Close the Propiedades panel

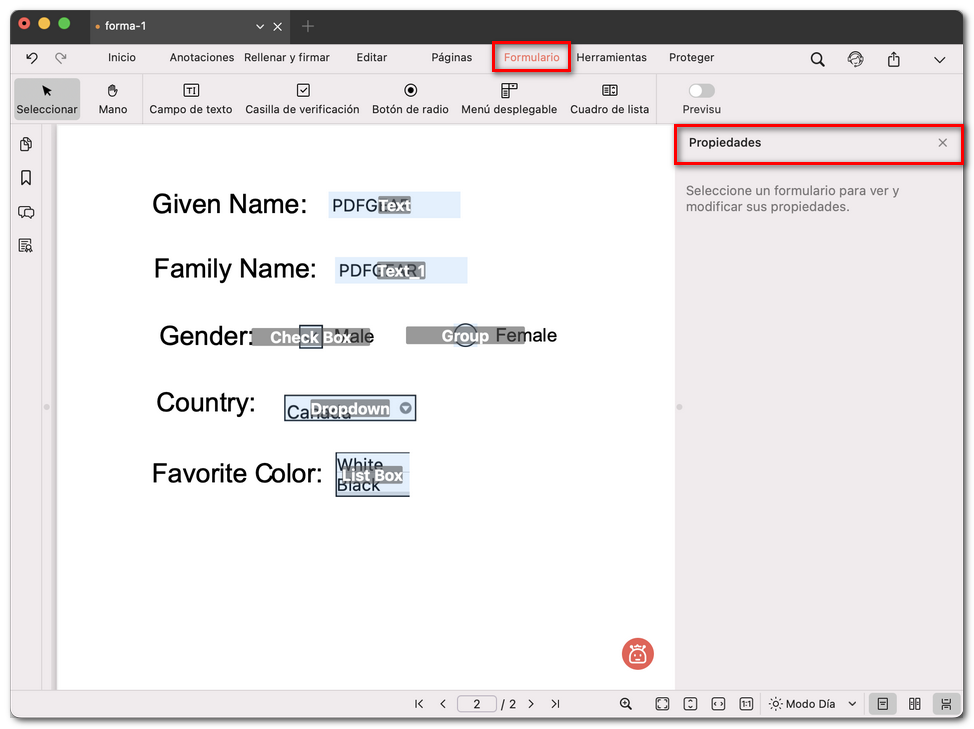click(x=942, y=143)
